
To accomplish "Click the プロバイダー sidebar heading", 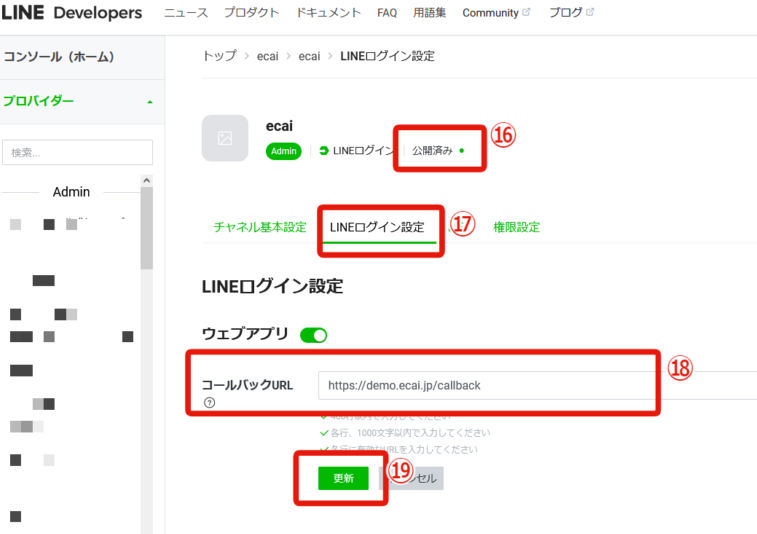I will point(39,101).
